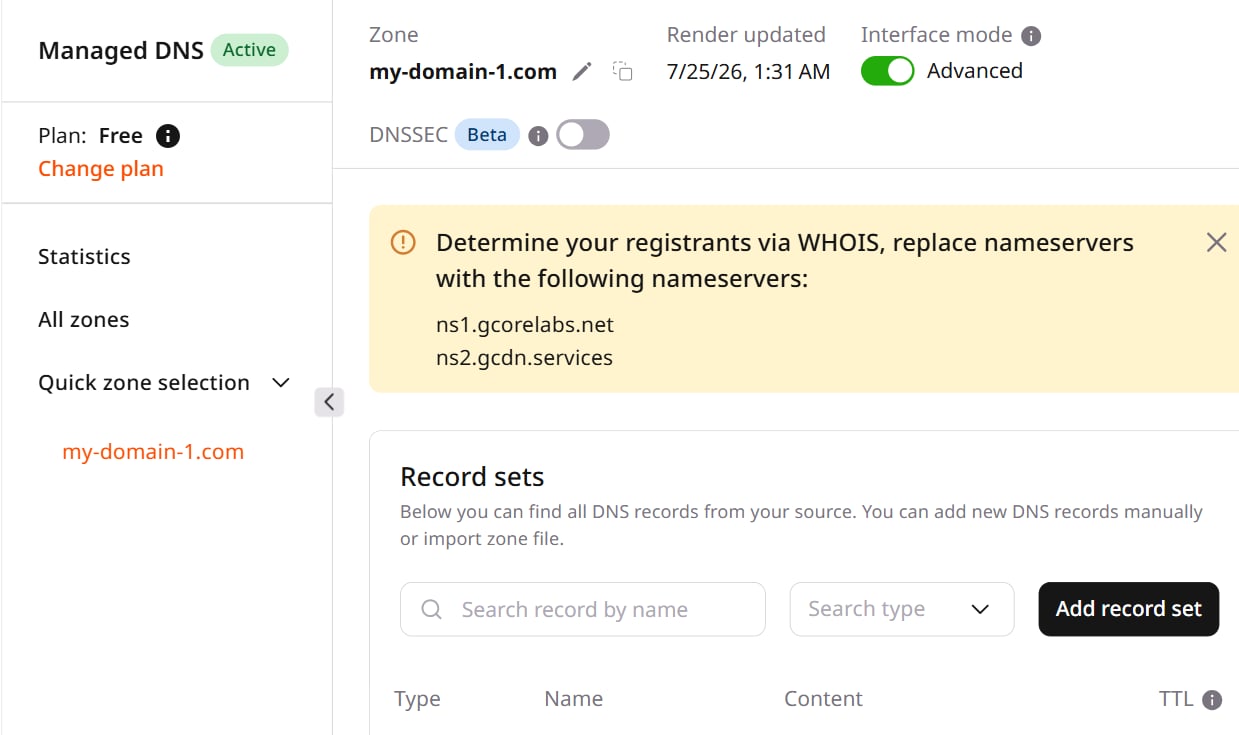The image size is (1239, 735).
Task: Show the DNSSEC info tooltip icon
Action: (x=538, y=136)
